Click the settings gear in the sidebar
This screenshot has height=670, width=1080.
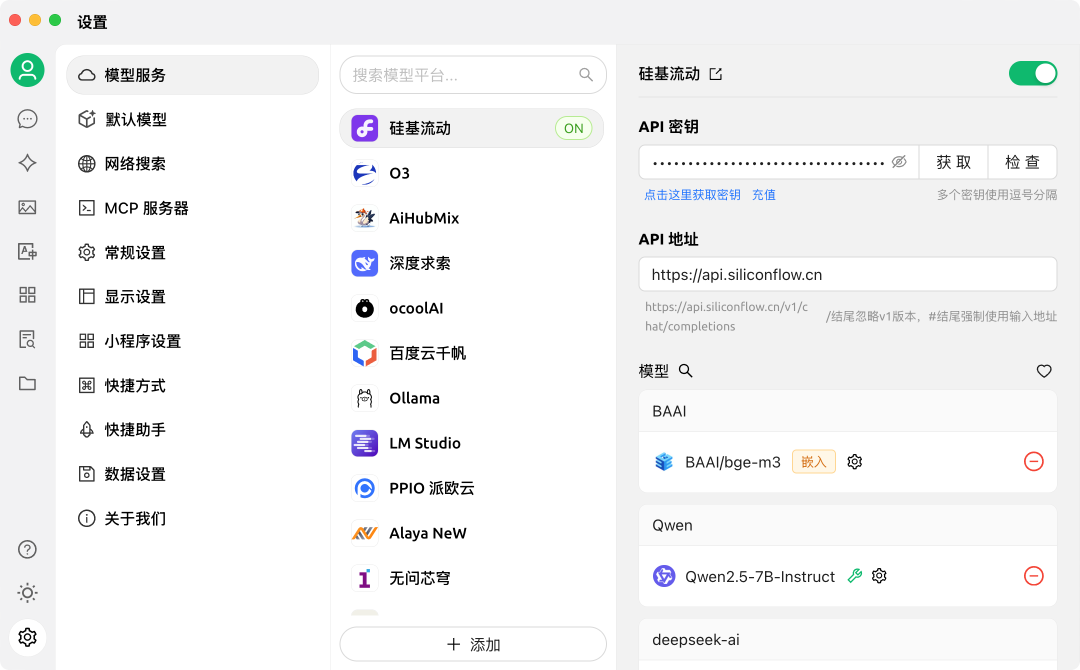pos(28,638)
